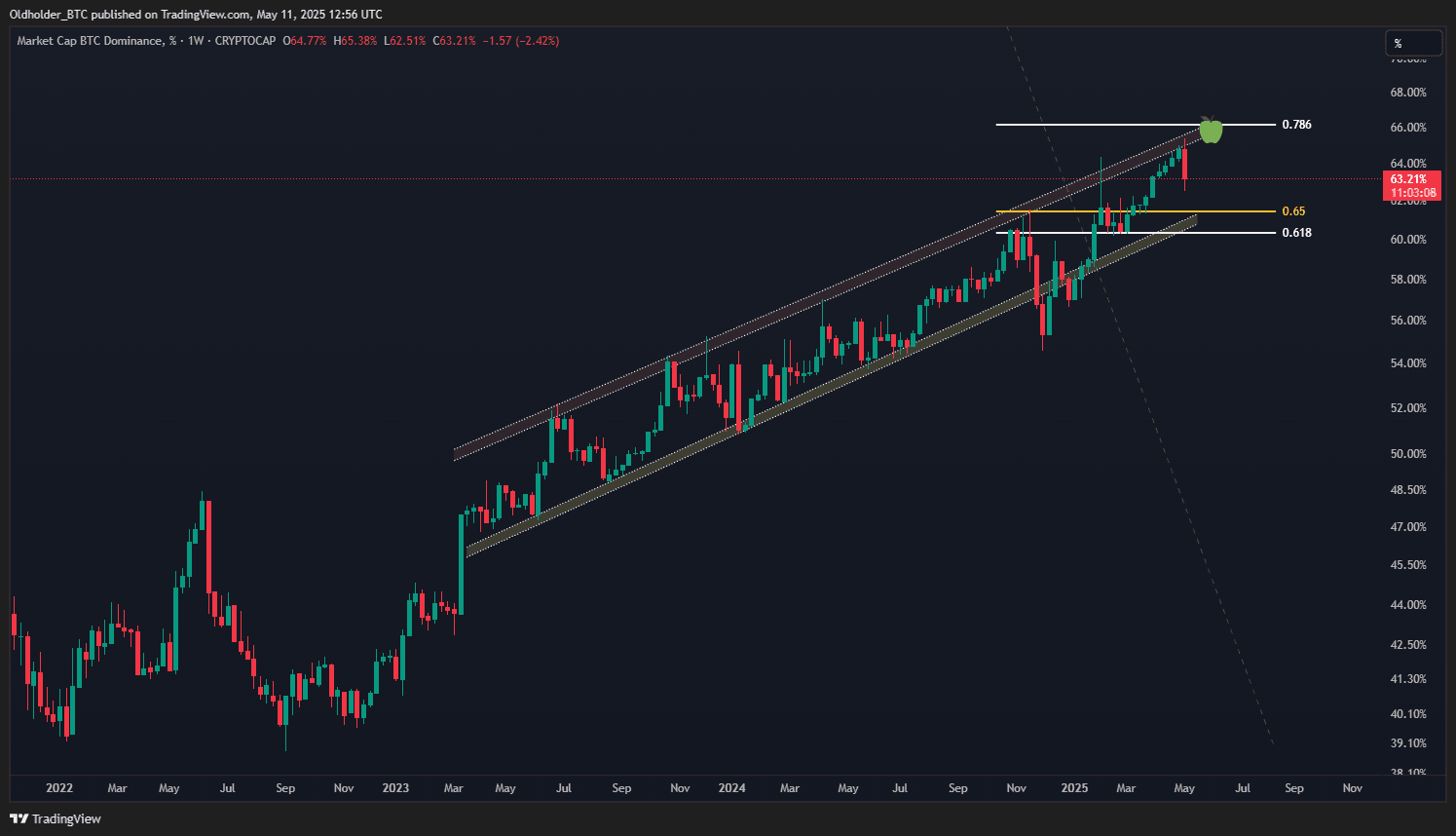Screen dimensions: 1456x836
Task: Click the 2023 label on the time axis
Action: (x=395, y=789)
